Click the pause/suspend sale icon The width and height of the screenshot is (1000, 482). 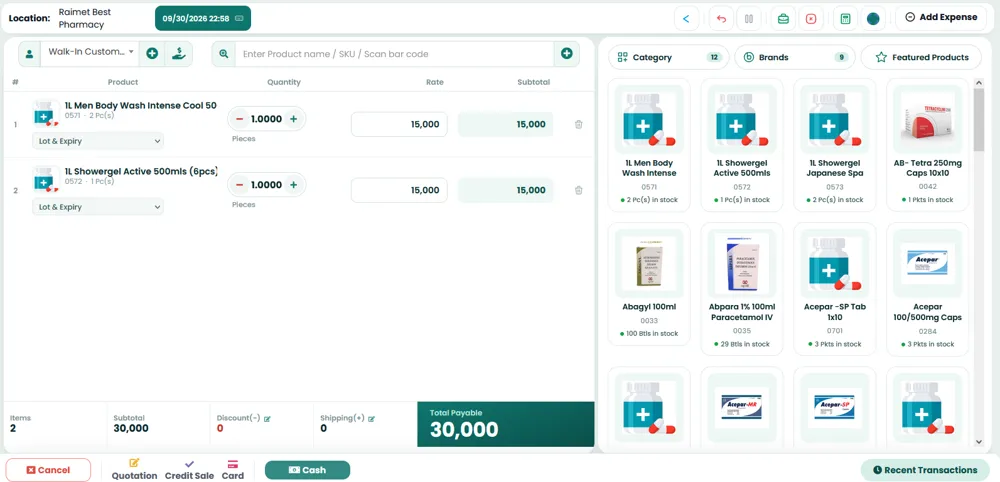pyautogui.click(x=749, y=18)
